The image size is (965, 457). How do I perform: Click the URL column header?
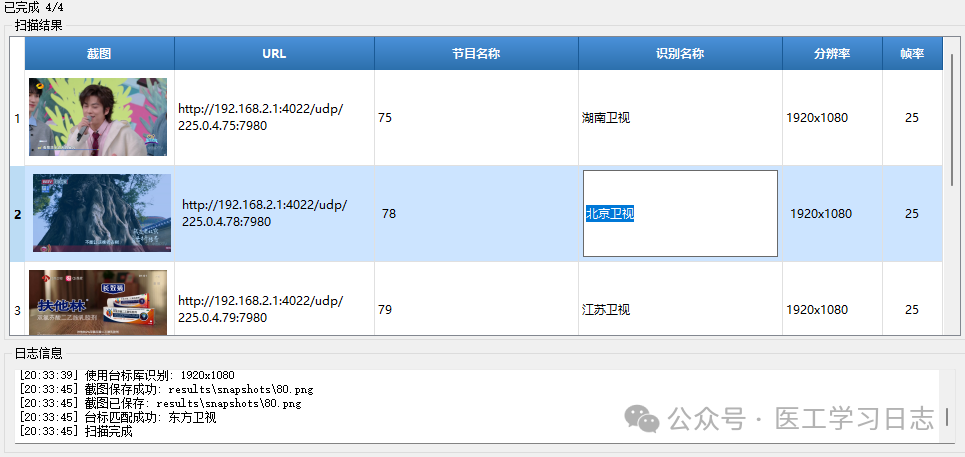(x=274, y=54)
